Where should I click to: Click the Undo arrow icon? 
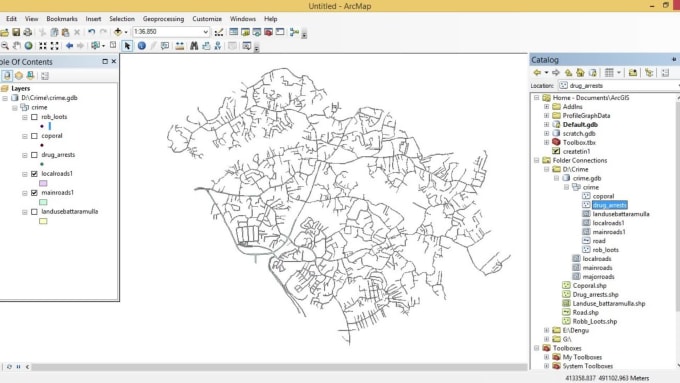point(92,32)
